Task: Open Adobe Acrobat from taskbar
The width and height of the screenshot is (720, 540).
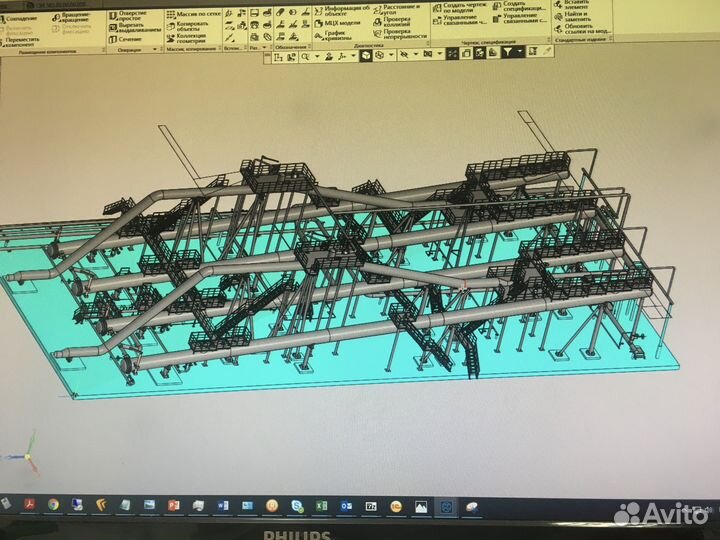Action: [29, 504]
